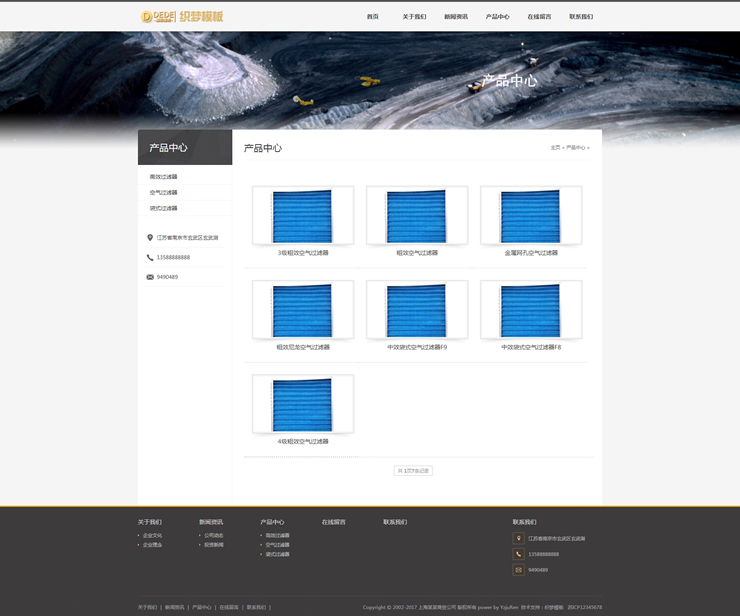This screenshot has height=616, width=740.
Task: Open 新闻资讯 in the top navigation
Action: (x=456, y=17)
